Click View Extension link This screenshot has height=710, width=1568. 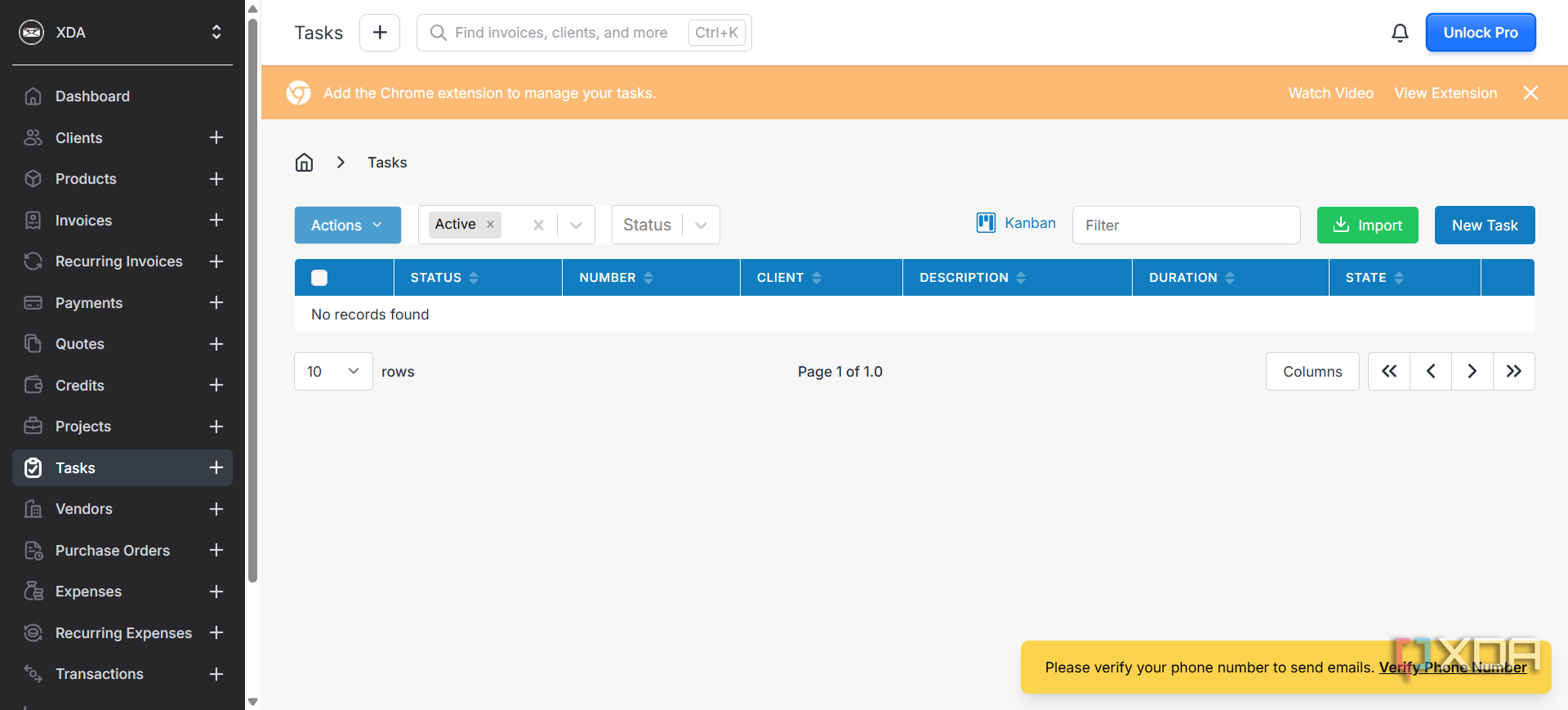(x=1445, y=93)
